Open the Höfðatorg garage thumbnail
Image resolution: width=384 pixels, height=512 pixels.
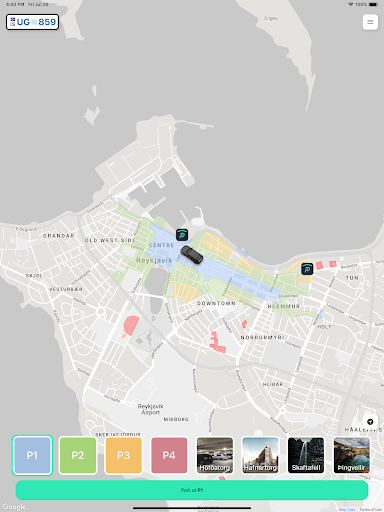(x=215, y=455)
